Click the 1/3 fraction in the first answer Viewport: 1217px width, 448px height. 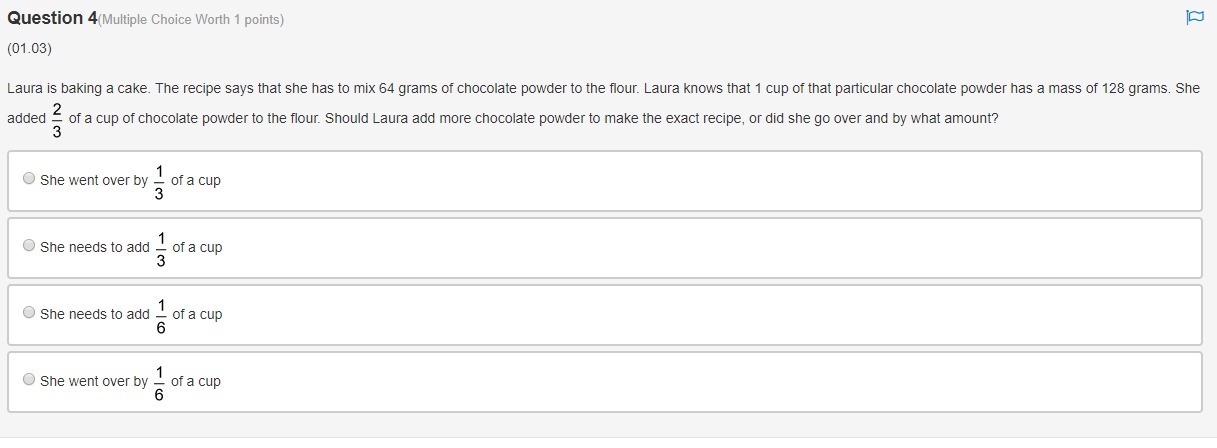(x=159, y=181)
